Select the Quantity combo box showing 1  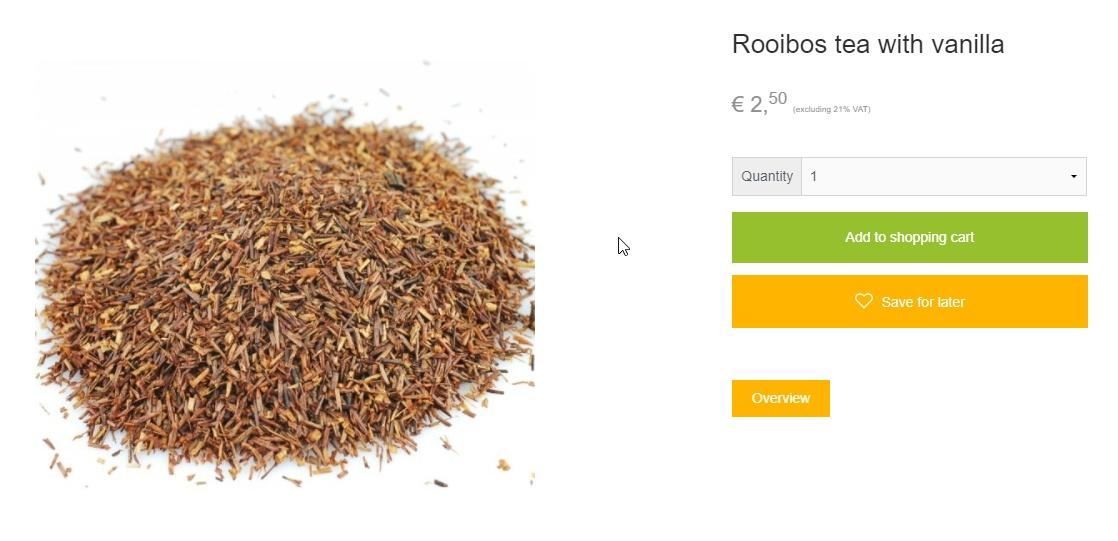pos(944,177)
